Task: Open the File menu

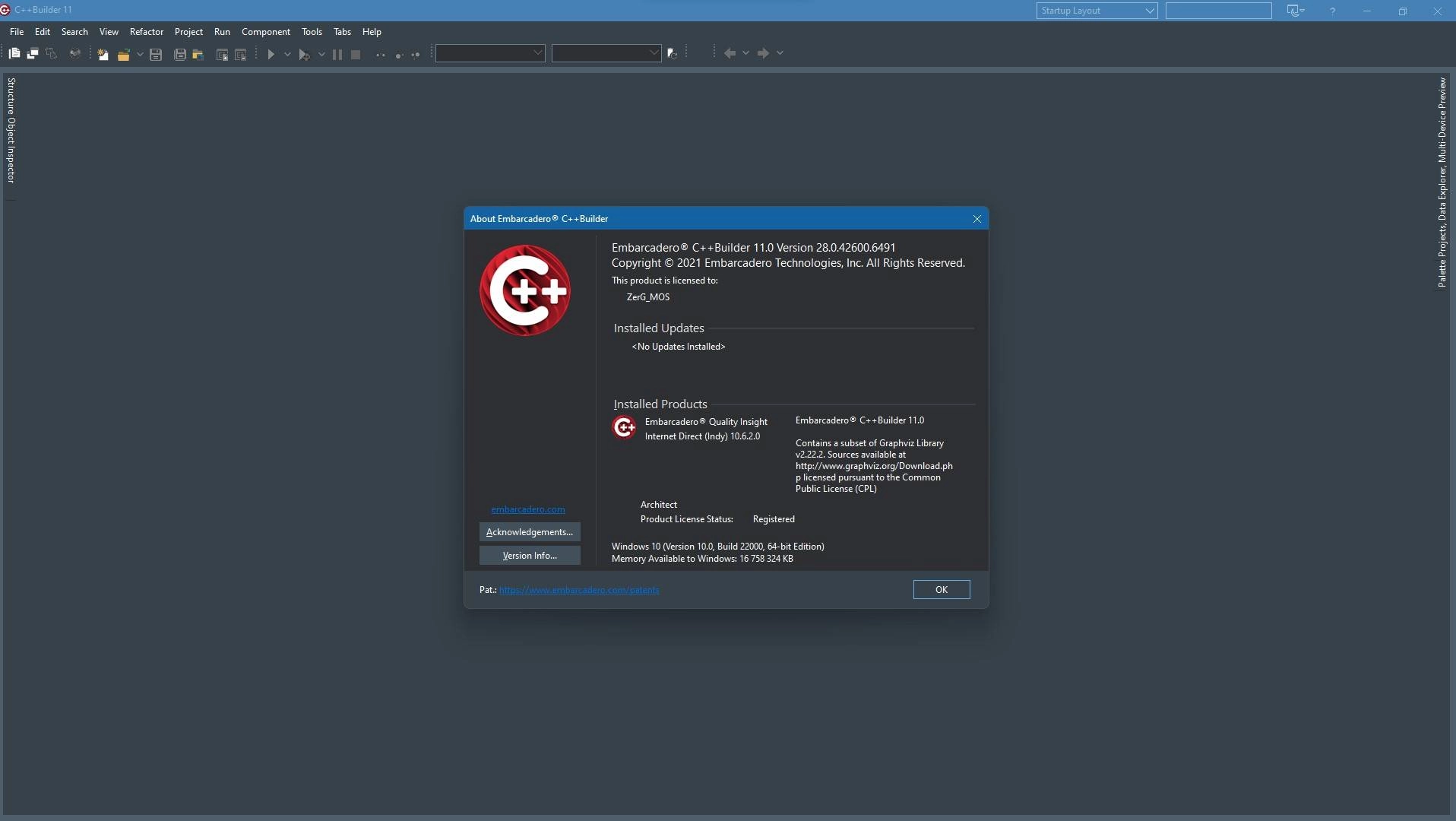Action: tap(17, 32)
